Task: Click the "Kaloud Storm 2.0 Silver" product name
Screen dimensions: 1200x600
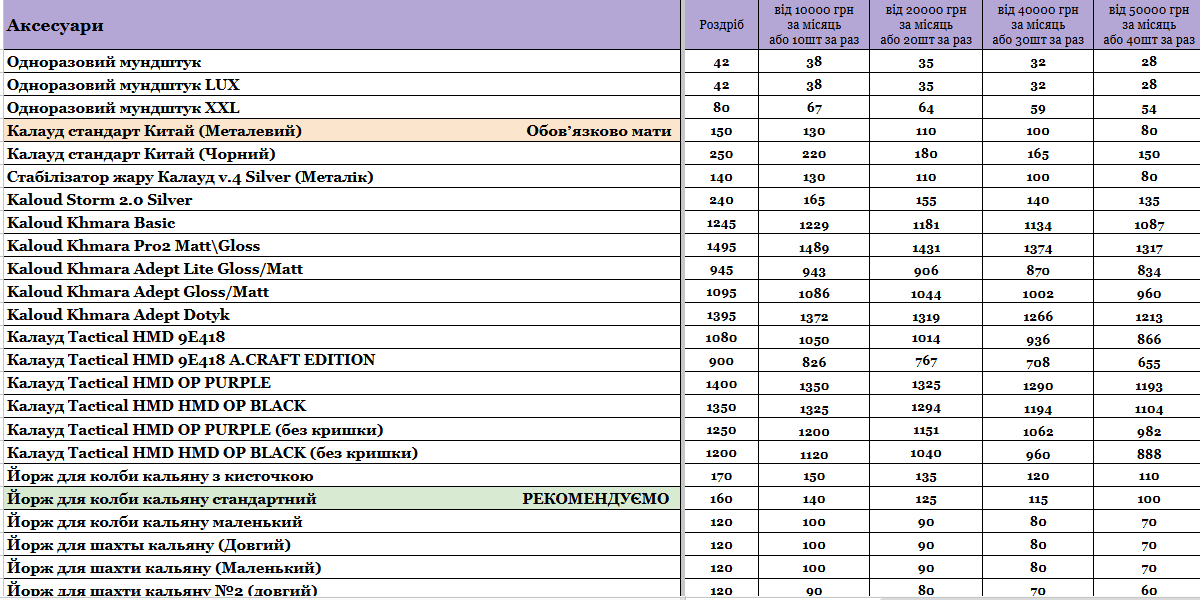Action: click(x=99, y=200)
